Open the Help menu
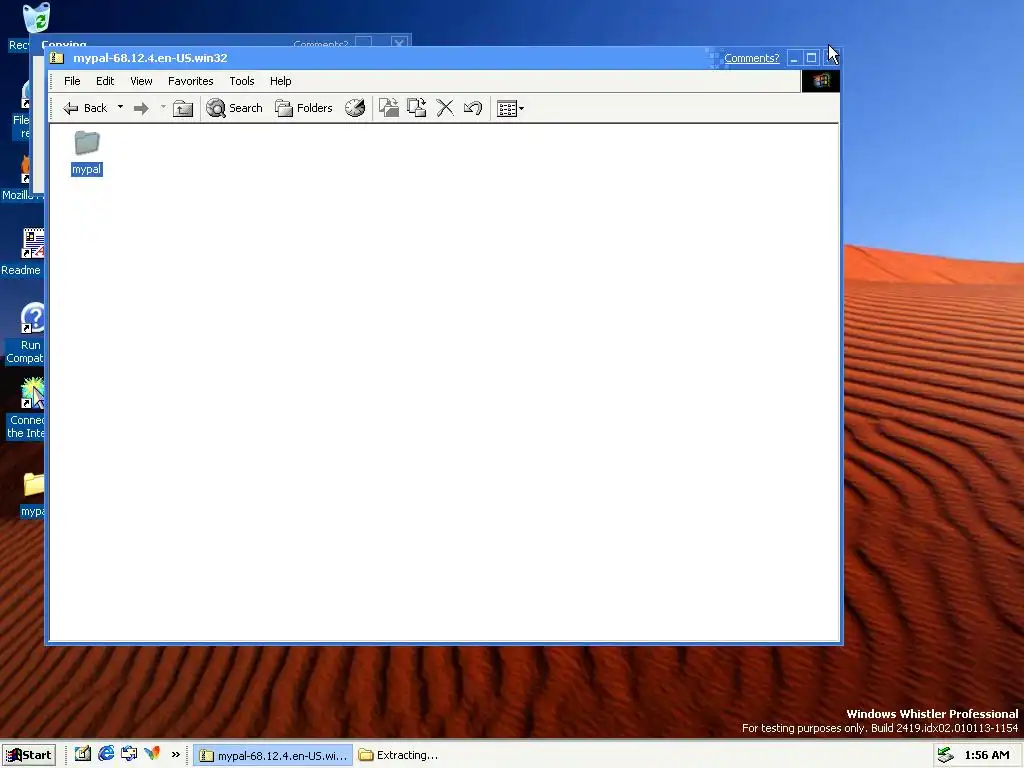 tap(281, 81)
